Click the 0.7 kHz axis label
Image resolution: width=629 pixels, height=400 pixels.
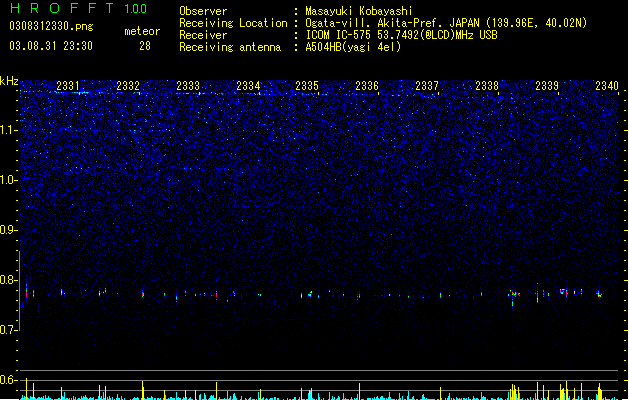coord(9,330)
